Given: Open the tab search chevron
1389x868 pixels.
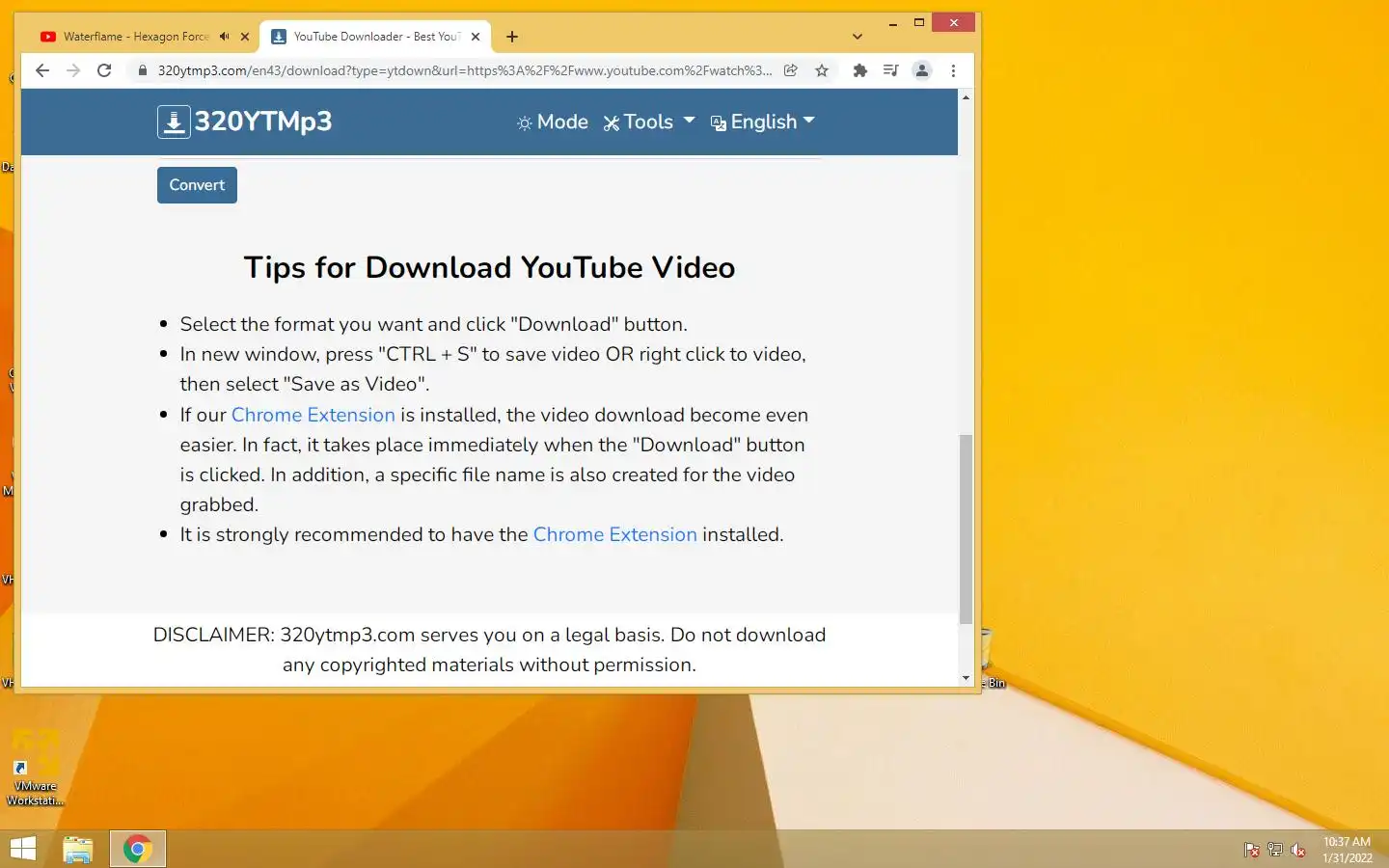Looking at the screenshot, I should click(858, 37).
